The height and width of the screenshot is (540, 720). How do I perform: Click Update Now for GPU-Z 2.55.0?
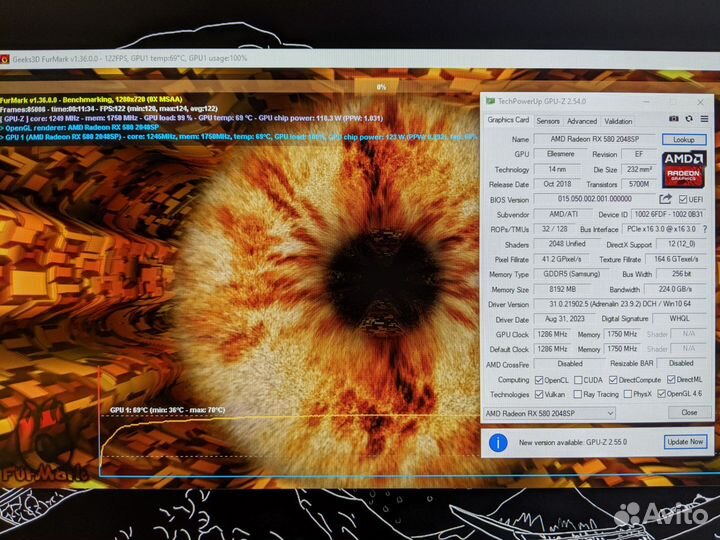coord(685,442)
